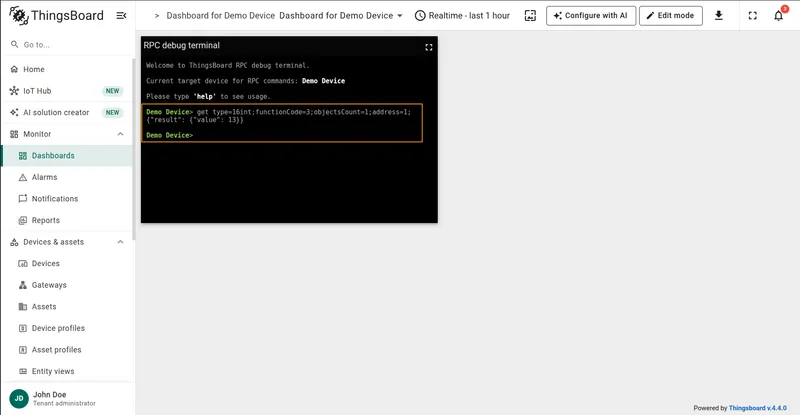This screenshot has width=800, height=415.
Task: Open the Go to search field
Action: (x=67, y=44)
